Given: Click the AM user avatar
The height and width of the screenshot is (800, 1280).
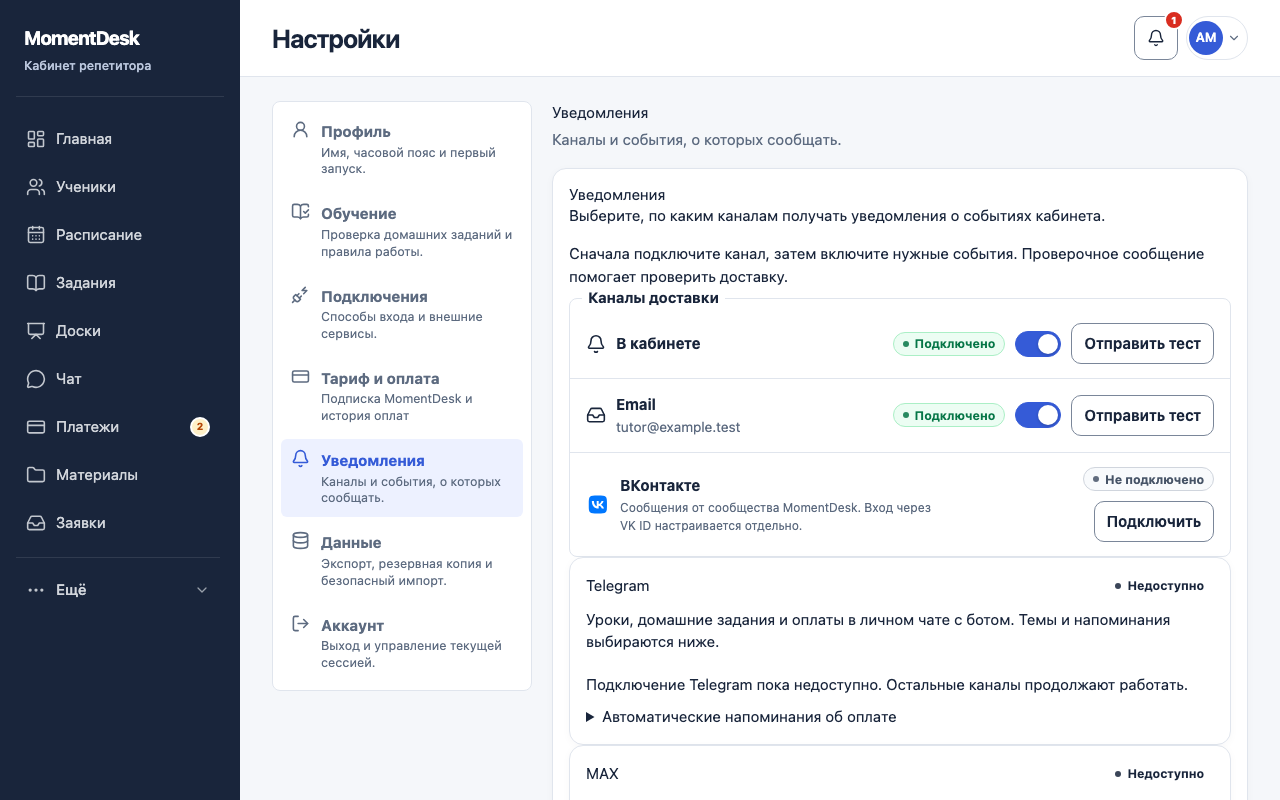Looking at the screenshot, I should click(x=1206, y=38).
